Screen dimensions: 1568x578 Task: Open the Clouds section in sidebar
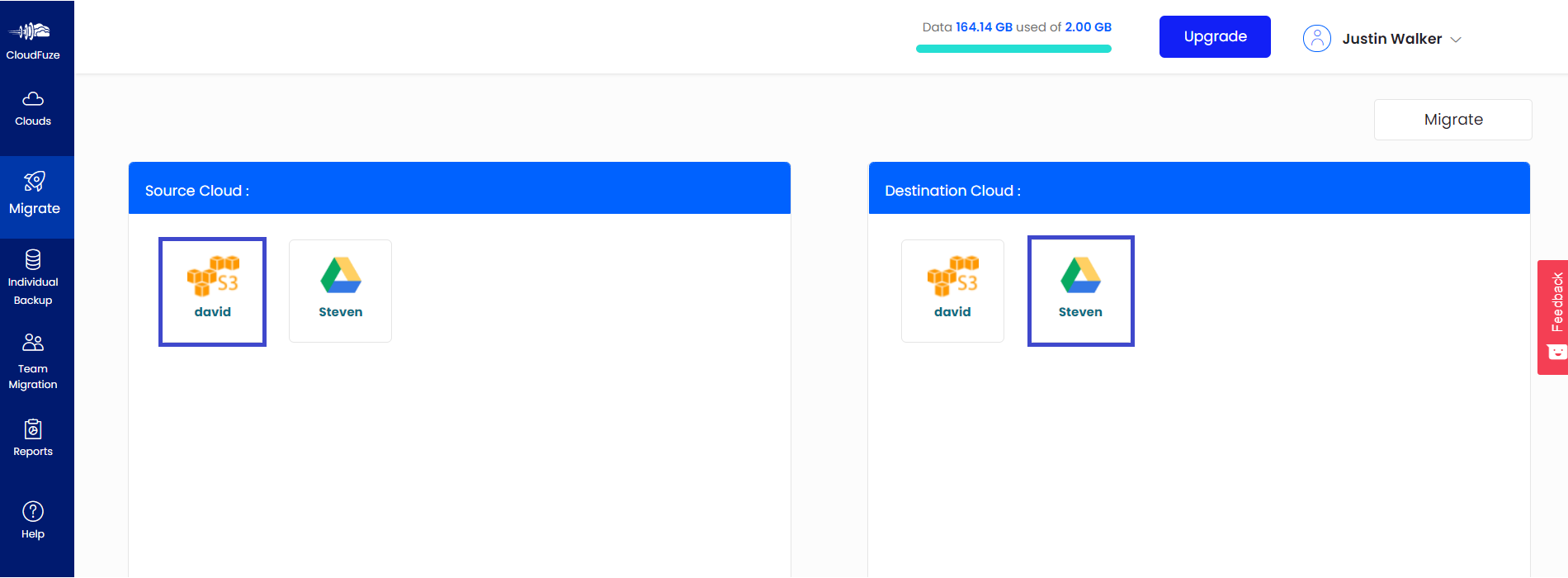[33, 109]
